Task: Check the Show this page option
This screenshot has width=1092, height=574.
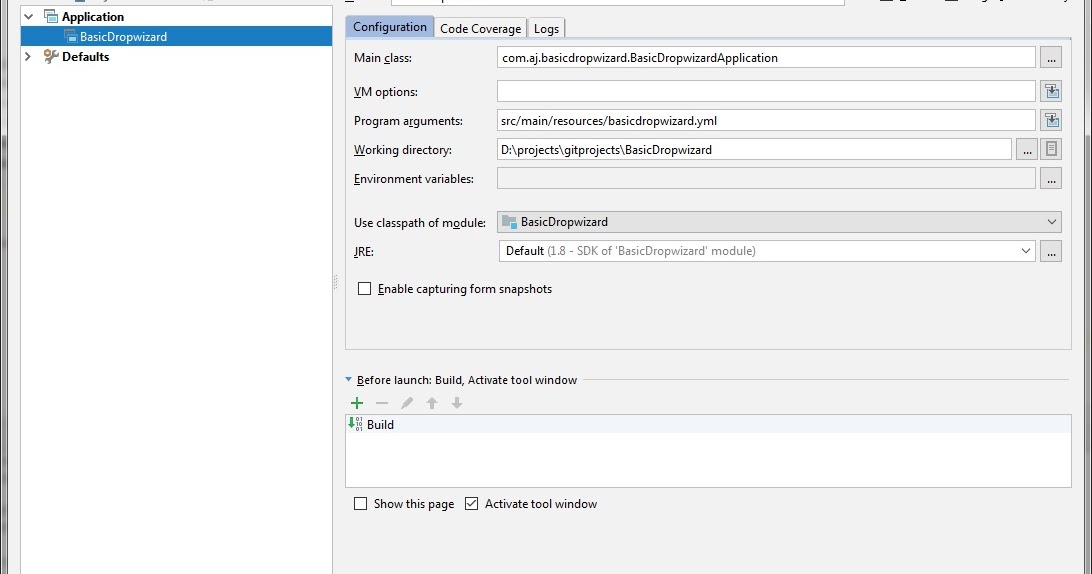Action: click(361, 504)
